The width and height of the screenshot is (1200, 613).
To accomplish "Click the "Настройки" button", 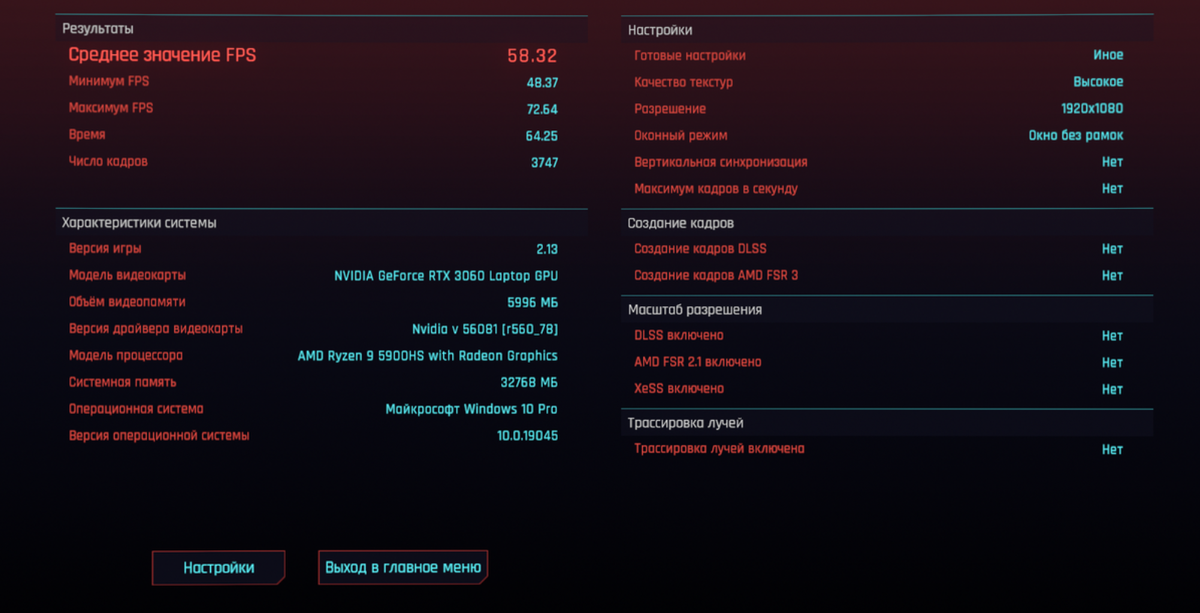I will click(218, 567).
